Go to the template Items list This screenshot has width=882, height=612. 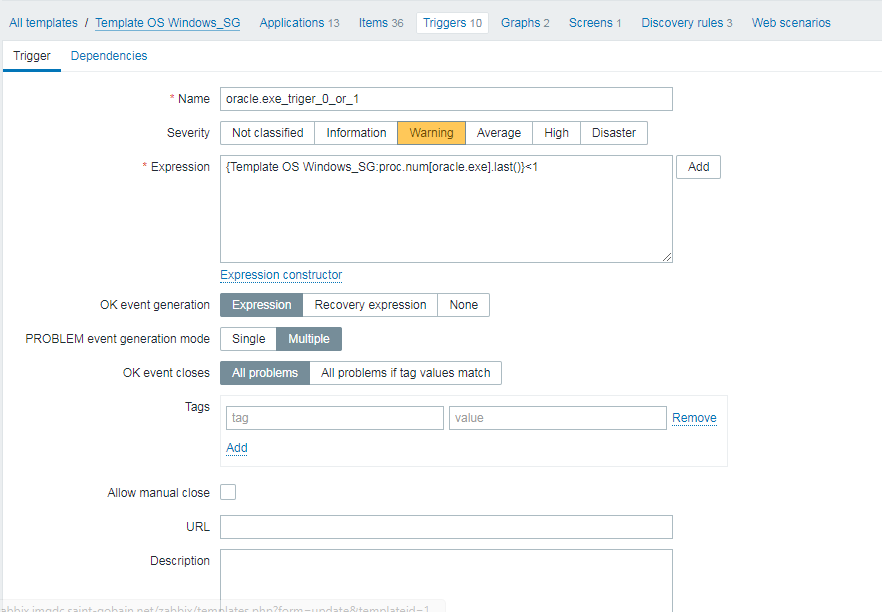[381, 22]
